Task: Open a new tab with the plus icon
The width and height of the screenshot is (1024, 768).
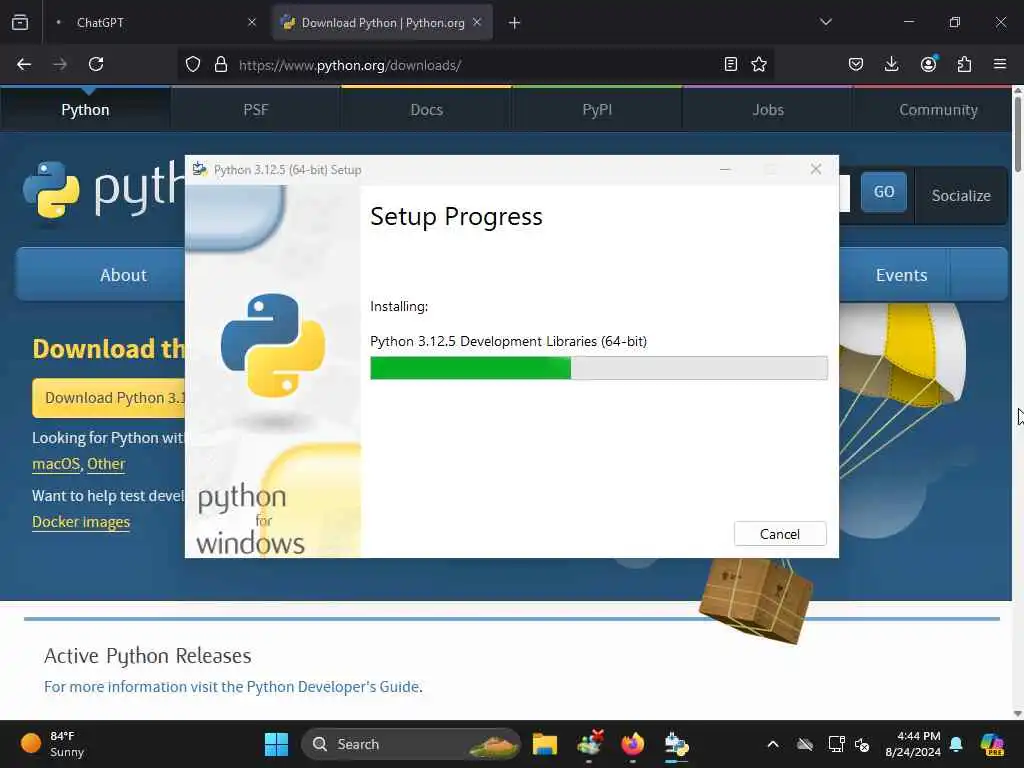Action: pyautogui.click(x=515, y=23)
